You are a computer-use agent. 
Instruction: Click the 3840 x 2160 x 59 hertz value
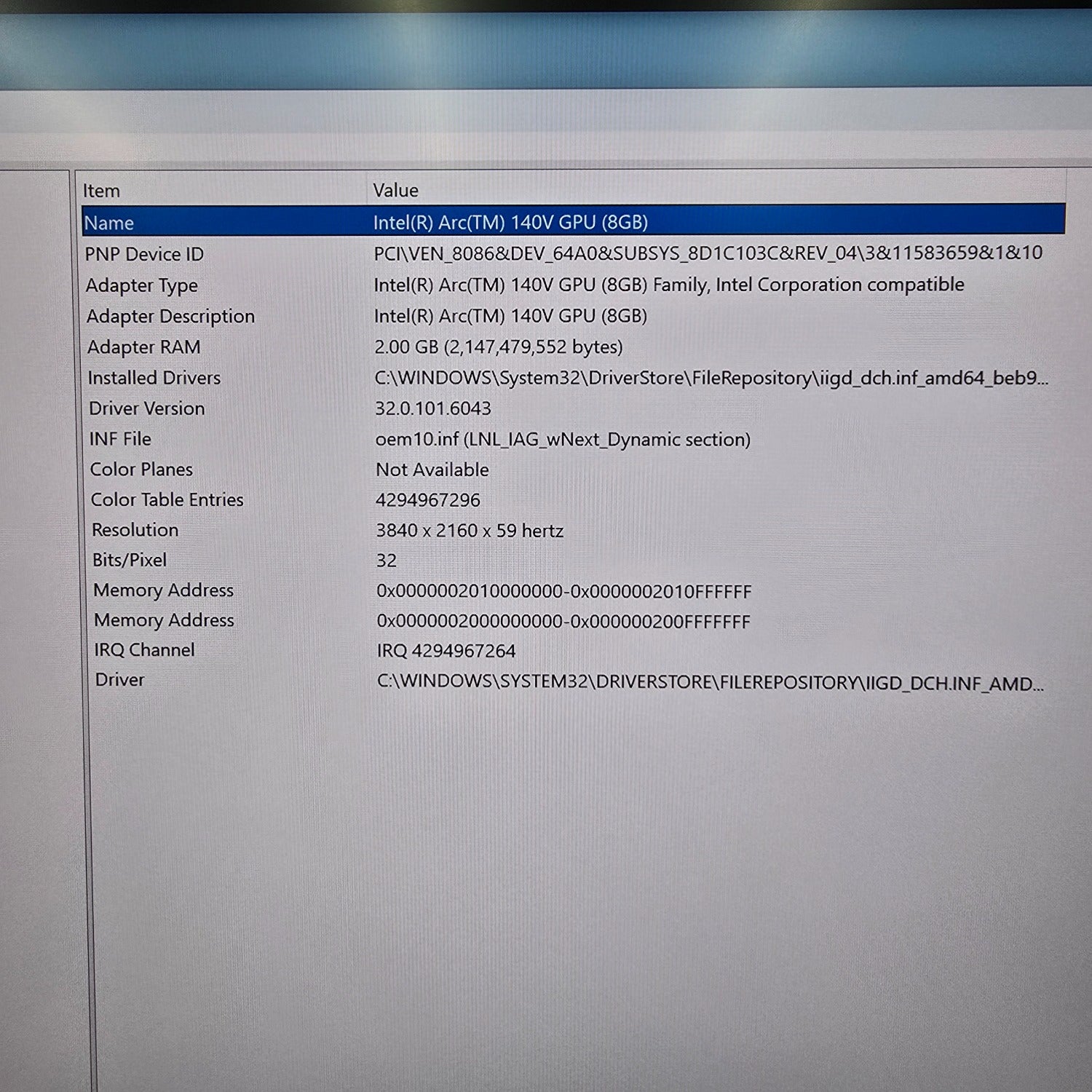click(x=470, y=531)
